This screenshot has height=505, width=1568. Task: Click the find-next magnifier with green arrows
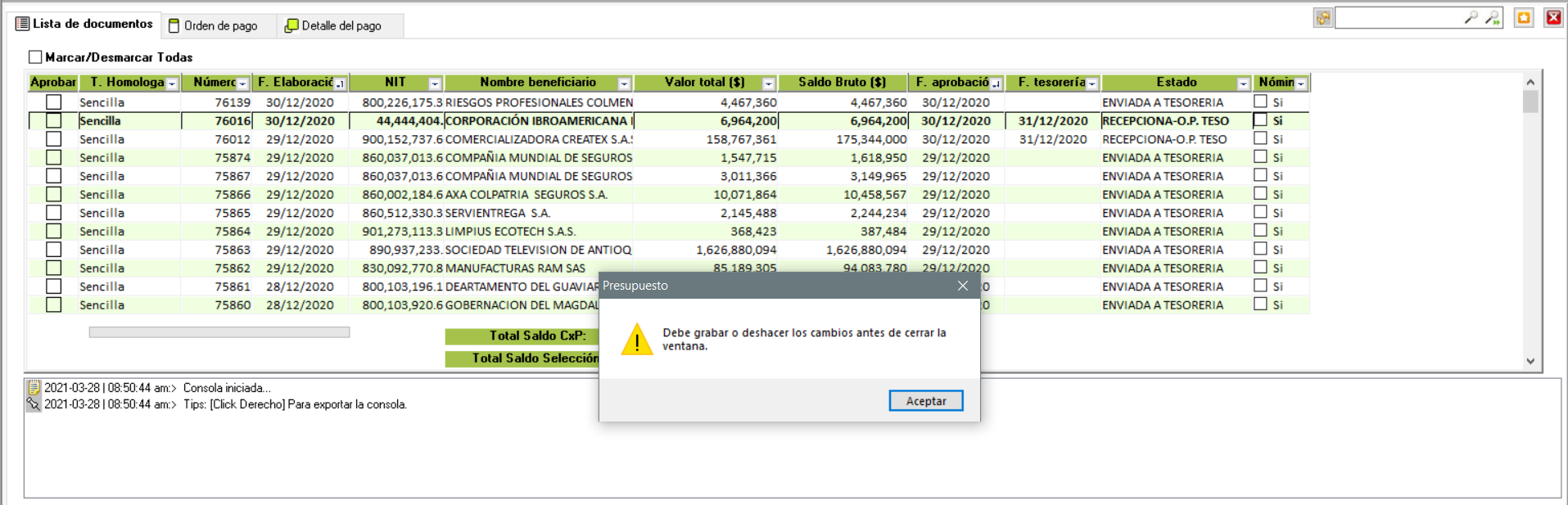[x=1493, y=18]
